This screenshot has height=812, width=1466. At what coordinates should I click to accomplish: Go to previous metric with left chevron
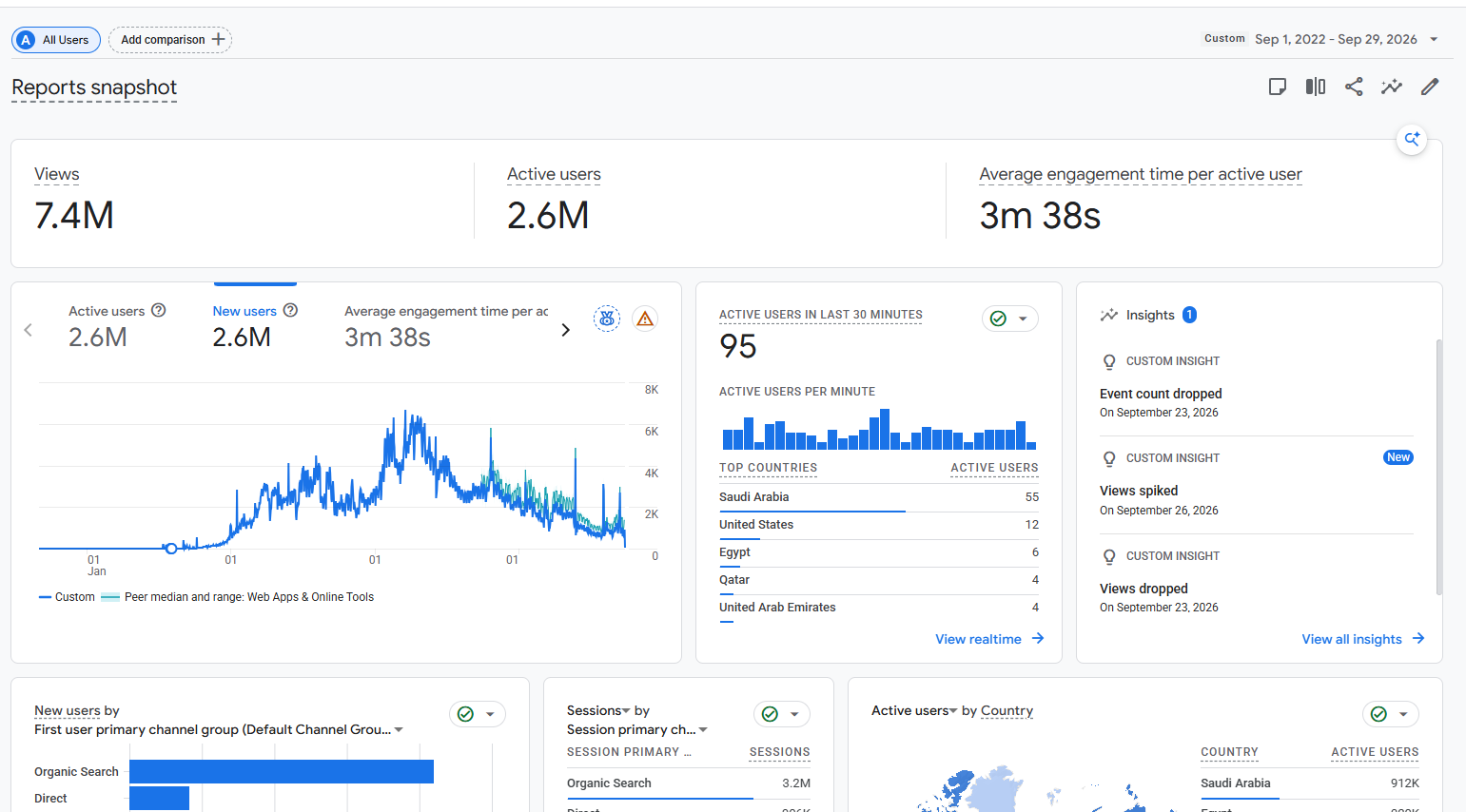tap(29, 330)
